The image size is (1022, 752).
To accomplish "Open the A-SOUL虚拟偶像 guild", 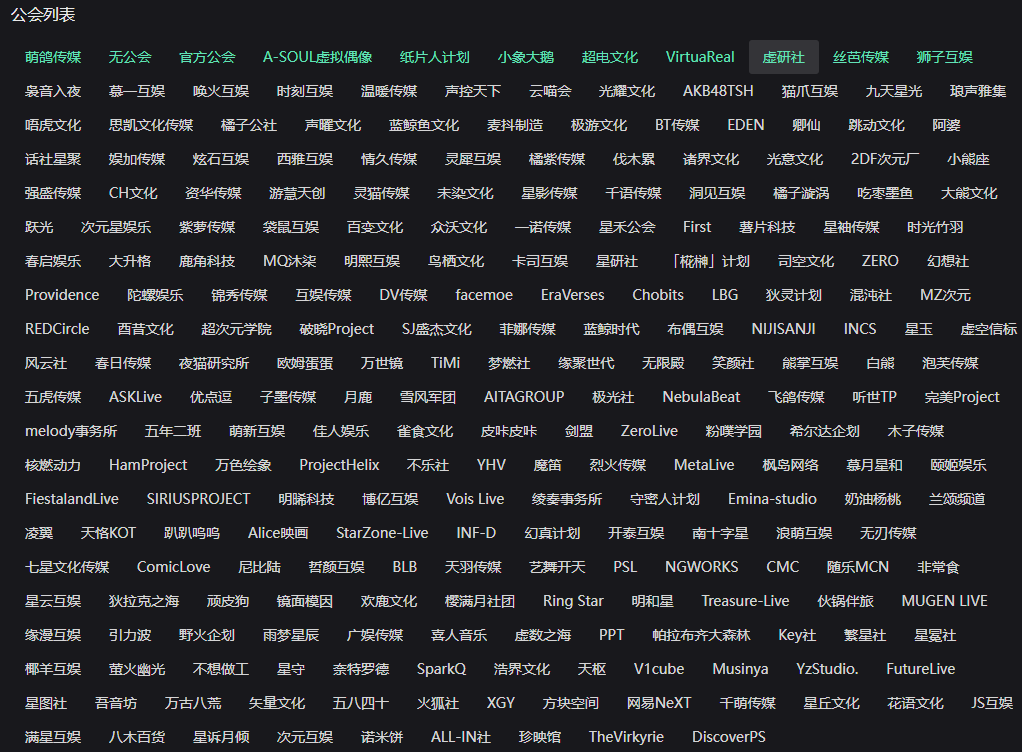I will coord(317,57).
